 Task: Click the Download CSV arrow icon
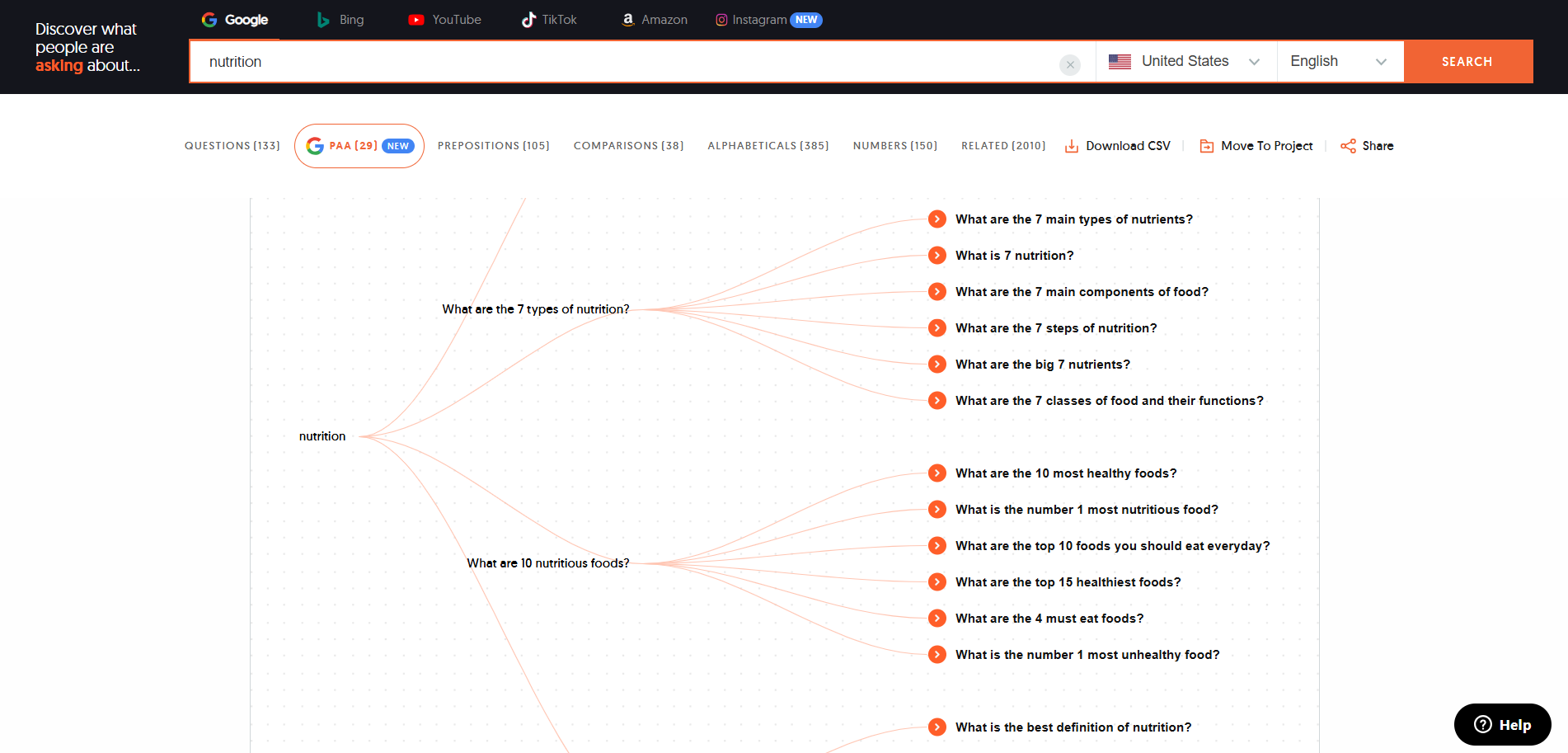[x=1072, y=146]
